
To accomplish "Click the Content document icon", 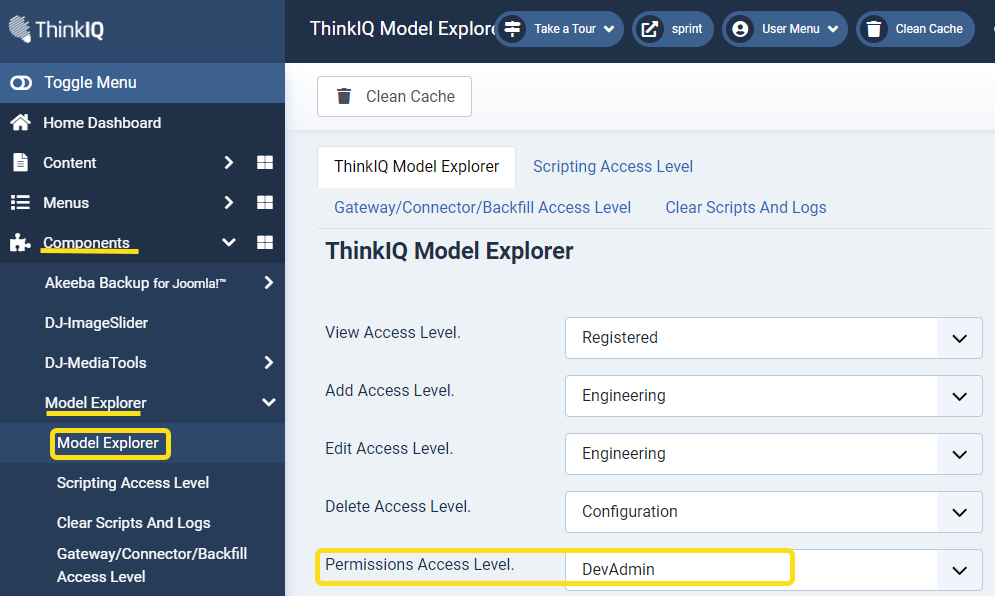I will coord(20,162).
